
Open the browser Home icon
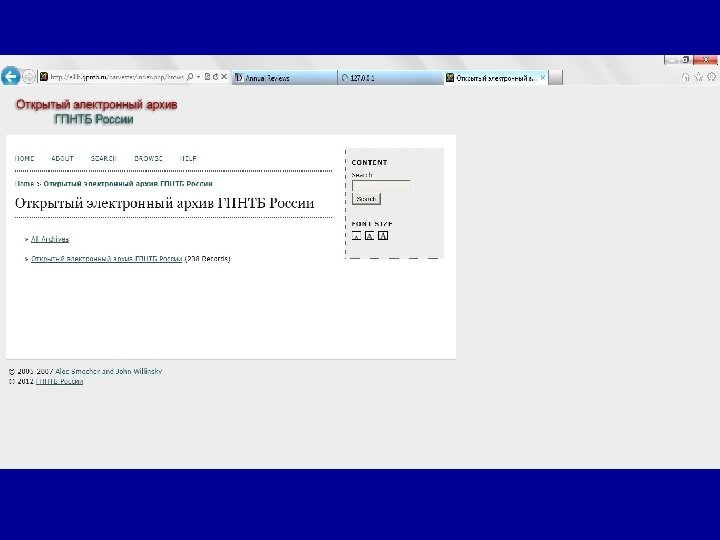pyautogui.click(x=686, y=77)
